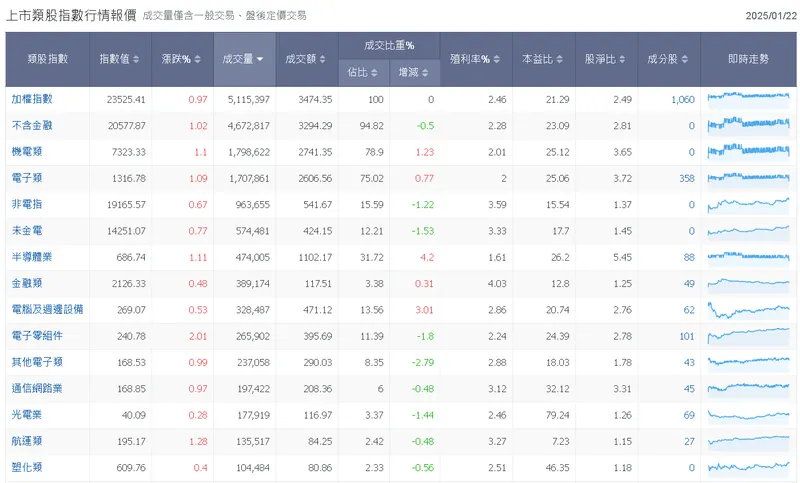Viewport: 800px width, 483px height.
Task: Select 光電業 本益比 value 79.24
Action: [x=557, y=415]
